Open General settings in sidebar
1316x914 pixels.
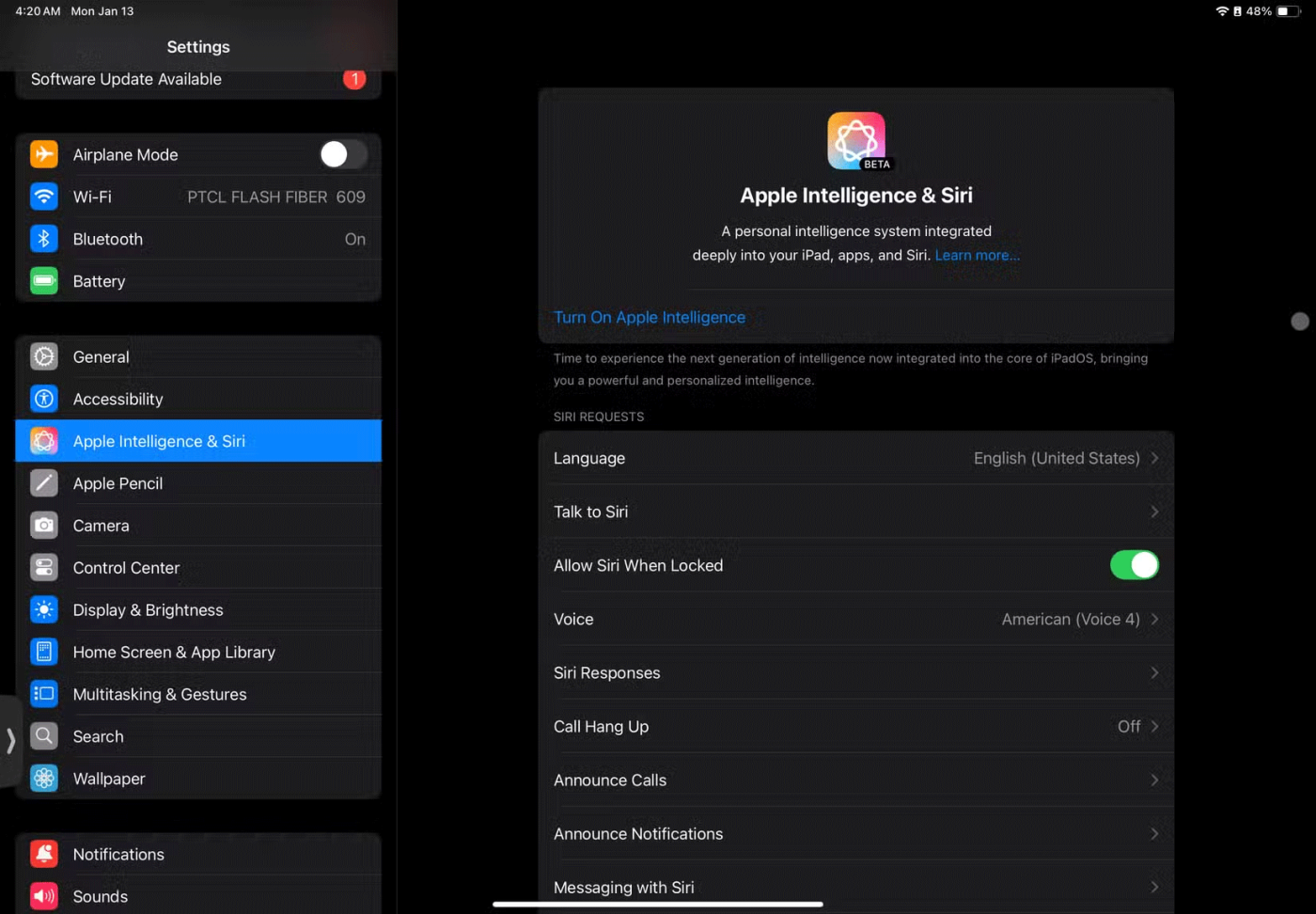click(x=102, y=356)
